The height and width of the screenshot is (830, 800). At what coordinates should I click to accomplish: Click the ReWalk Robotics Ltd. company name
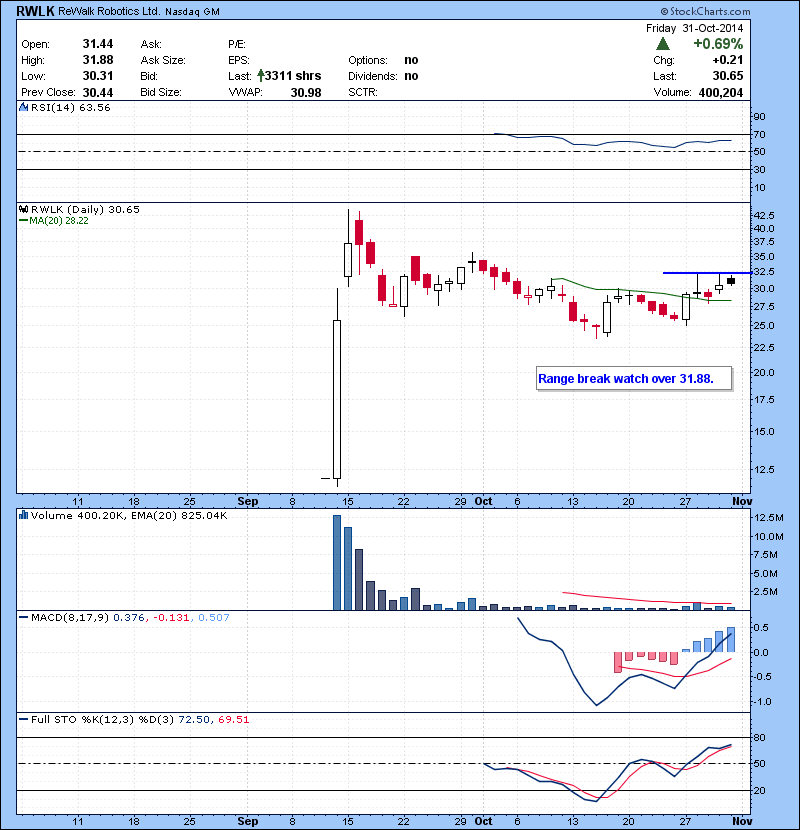[x=109, y=11]
